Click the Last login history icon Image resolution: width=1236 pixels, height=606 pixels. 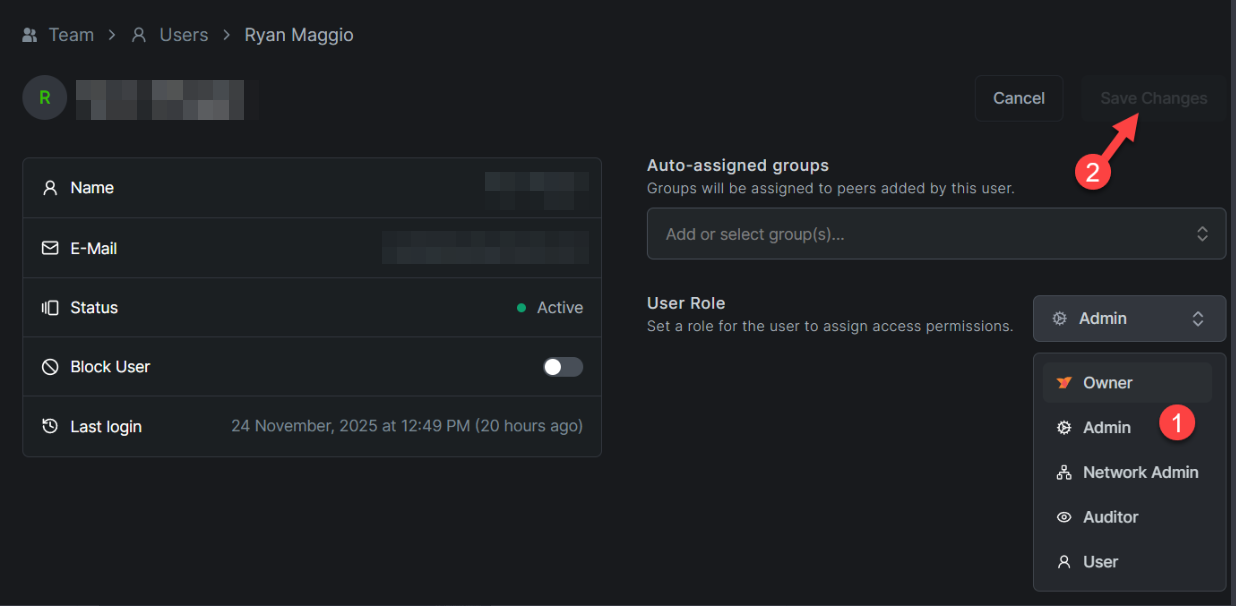click(50, 427)
